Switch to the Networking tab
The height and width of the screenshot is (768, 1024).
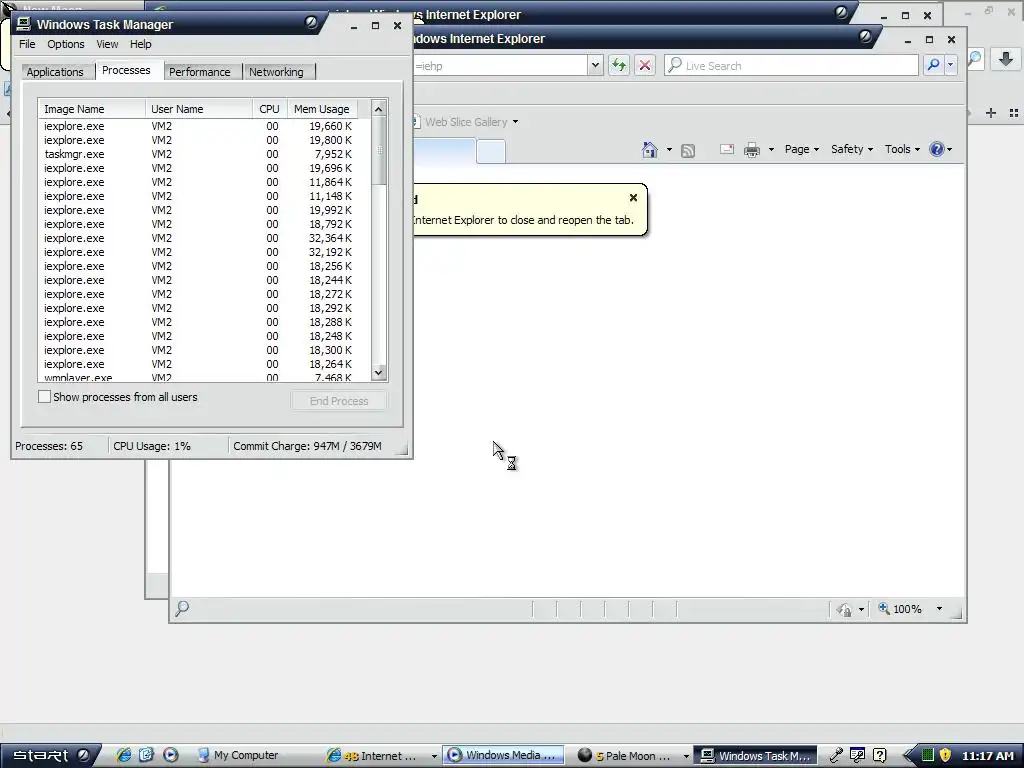coord(276,72)
